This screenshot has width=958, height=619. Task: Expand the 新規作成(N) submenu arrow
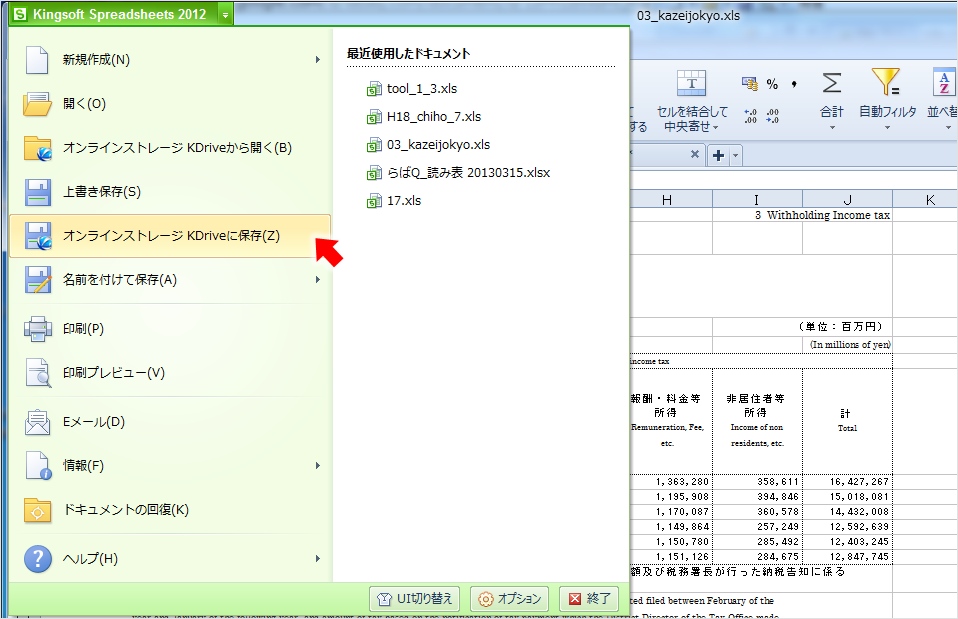click(318, 60)
